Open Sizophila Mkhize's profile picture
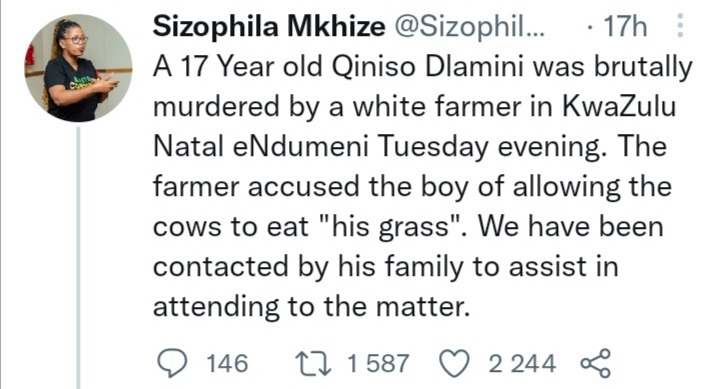The width and height of the screenshot is (719, 389). point(78,68)
